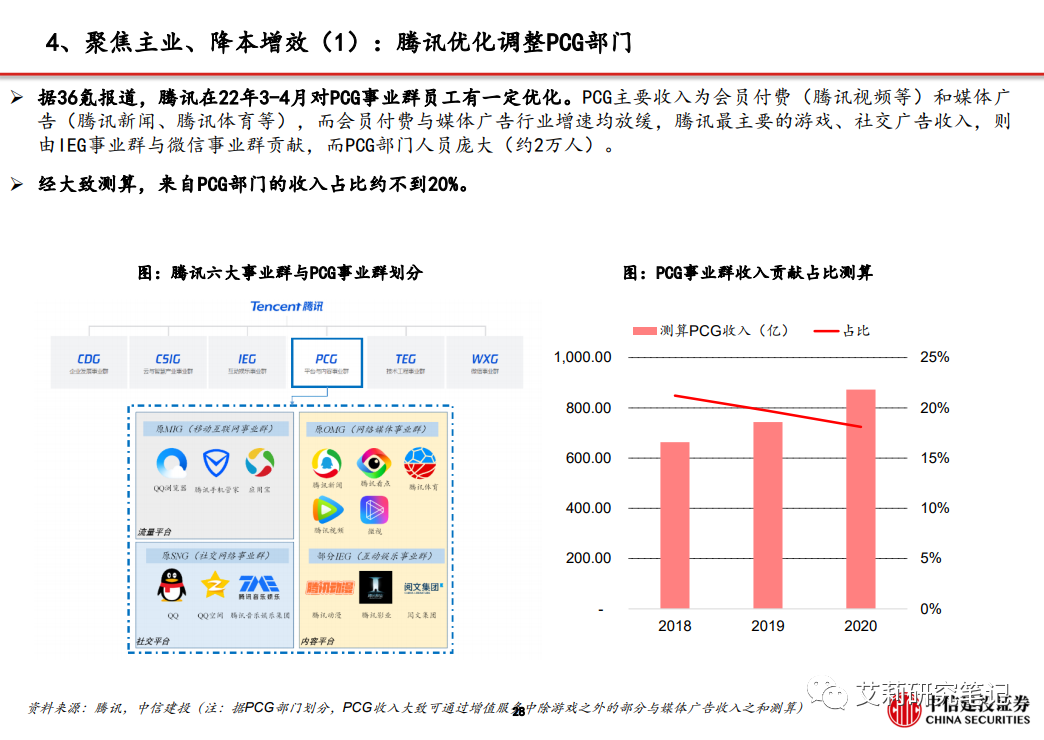
Task: Click the 腾讯手机管家 shield icon
Action: click(x=216, y=463)
